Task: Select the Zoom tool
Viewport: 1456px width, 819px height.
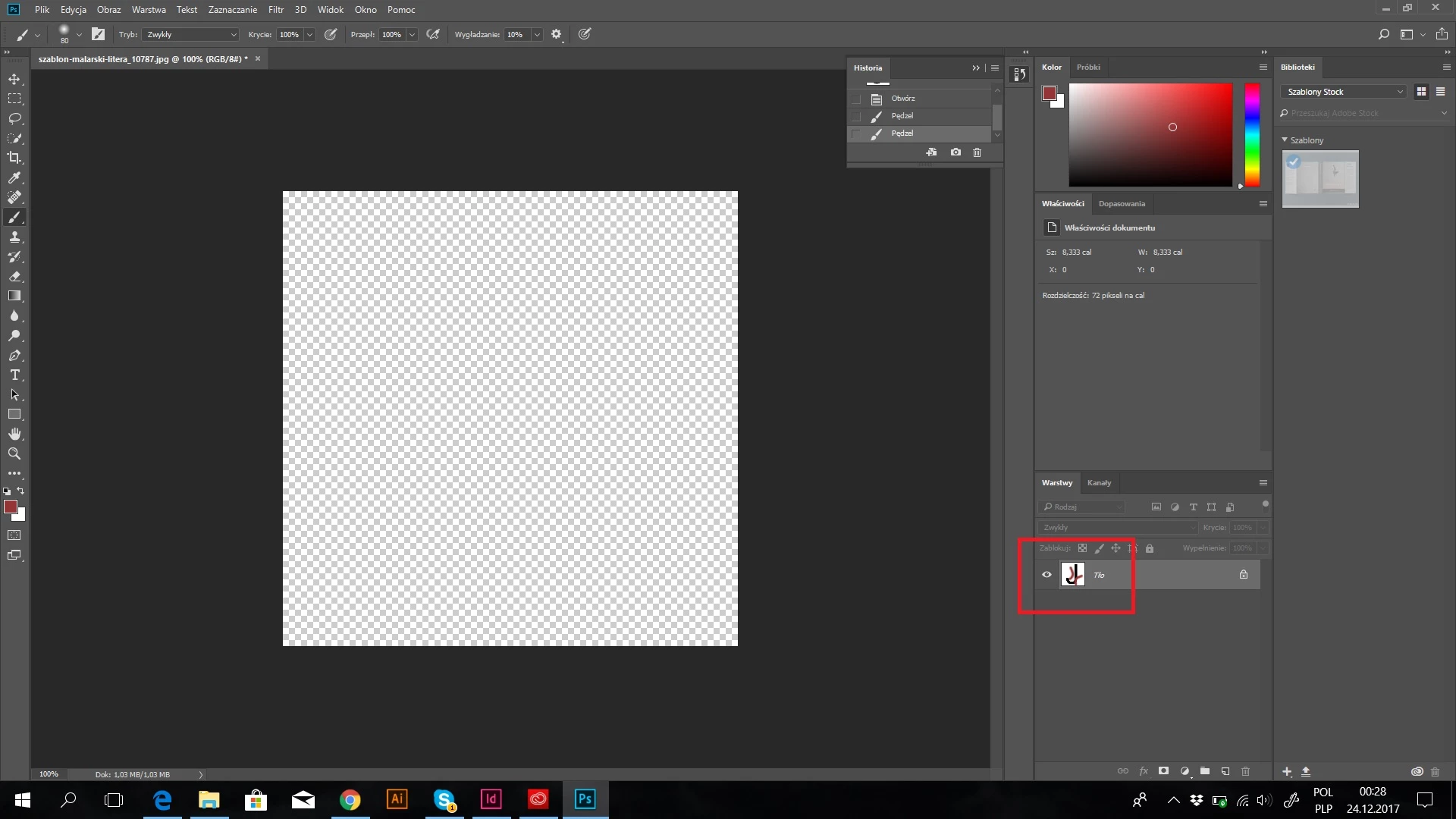Action: pyautogui.click(x=14, y=453)
